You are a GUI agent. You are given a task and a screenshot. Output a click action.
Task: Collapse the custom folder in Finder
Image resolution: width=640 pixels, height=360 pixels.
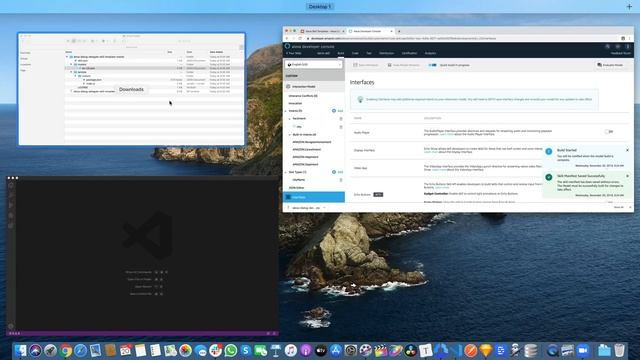[x=76, y=76]
